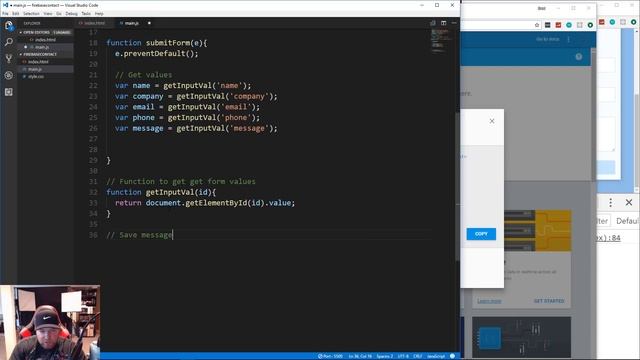
Task: Change language mode via JavaScript
Action: tap(436, 356)
